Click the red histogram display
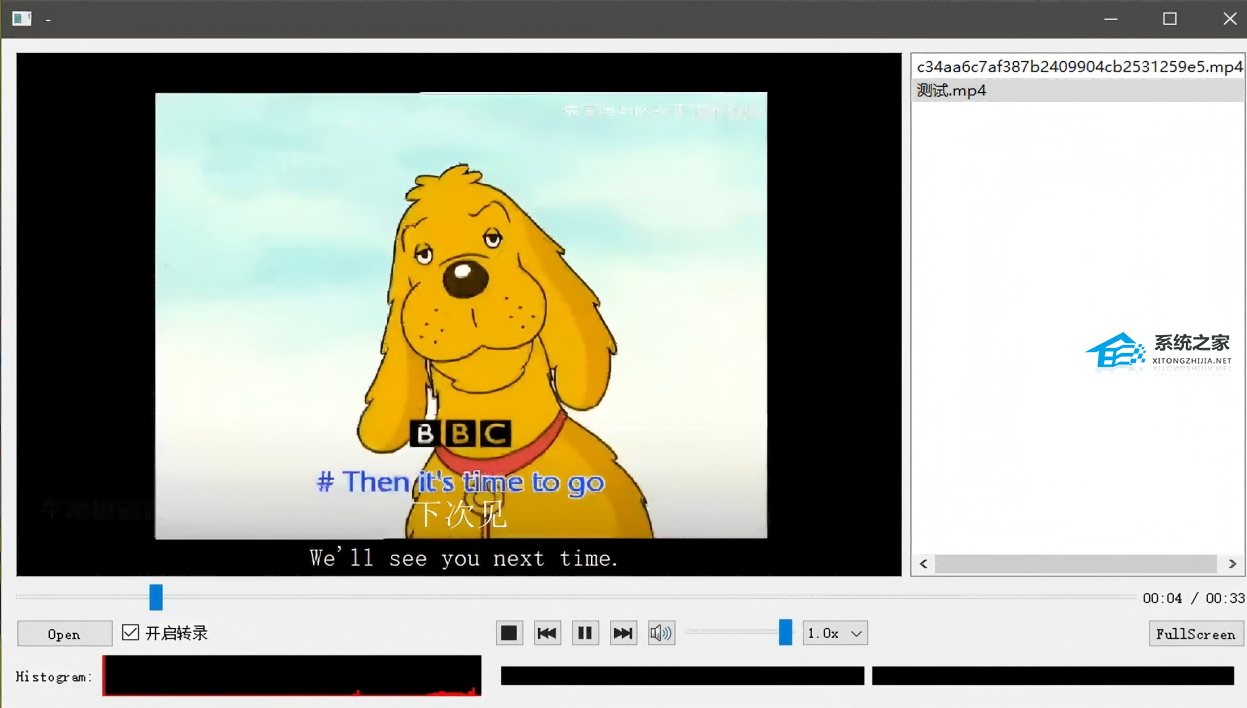The width and height of the screenshot is (1247, 708). pos(292,676)
